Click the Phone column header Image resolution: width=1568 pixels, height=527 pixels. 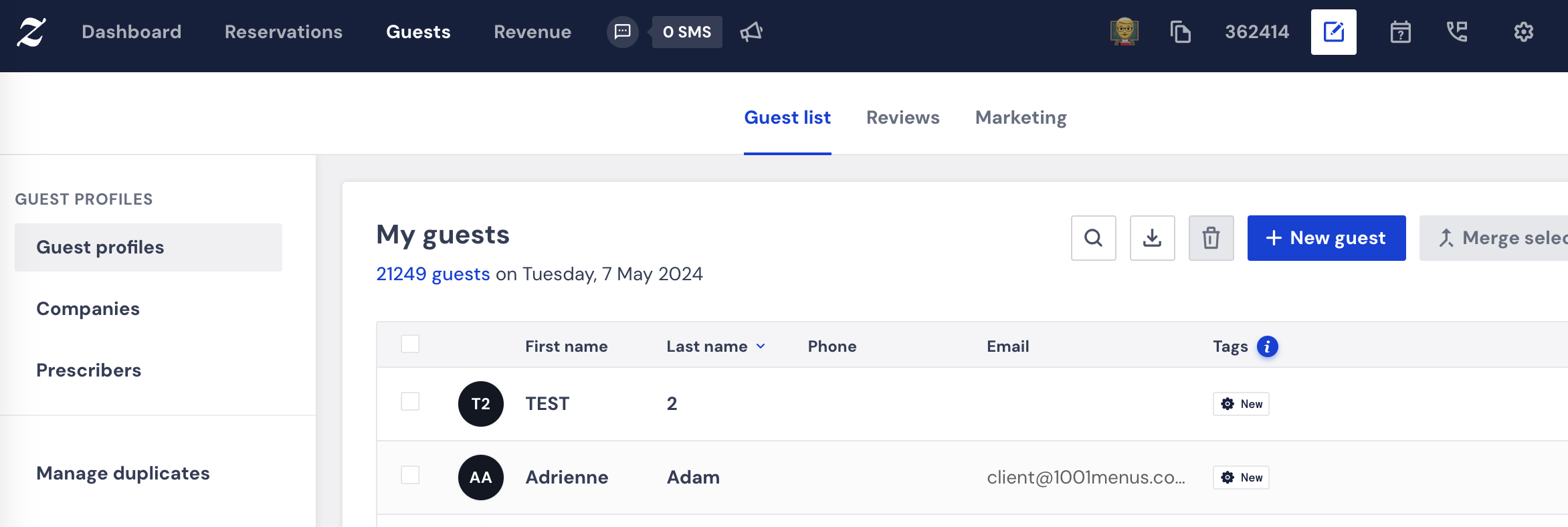click(832, 346)
